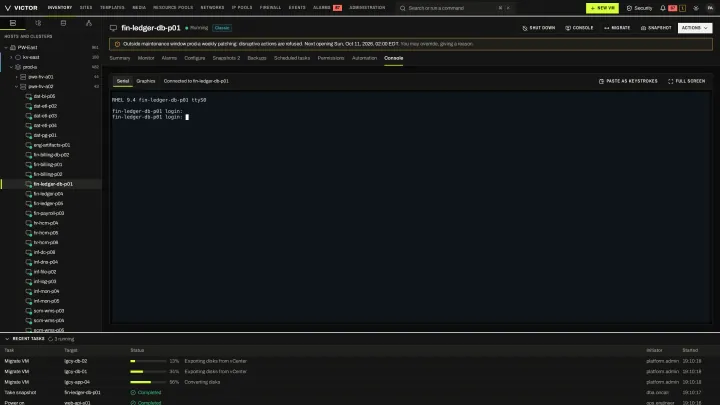Go to Alarms in top navigation
This screenshot has width=720, height=405.
(x=322, y=8)
